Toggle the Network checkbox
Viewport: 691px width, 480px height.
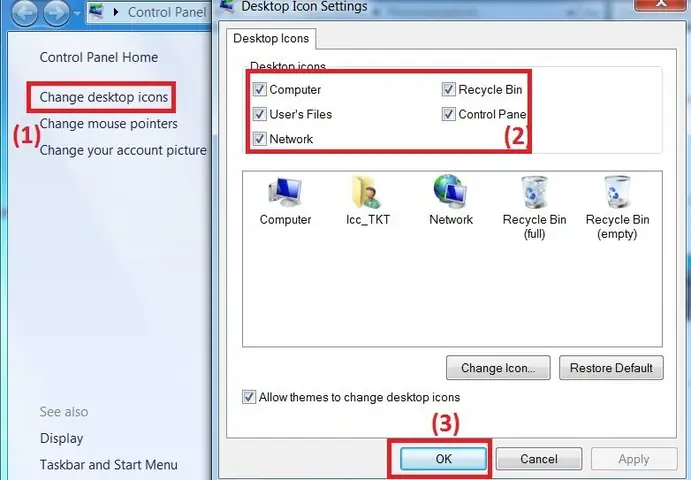coord(260,139)
